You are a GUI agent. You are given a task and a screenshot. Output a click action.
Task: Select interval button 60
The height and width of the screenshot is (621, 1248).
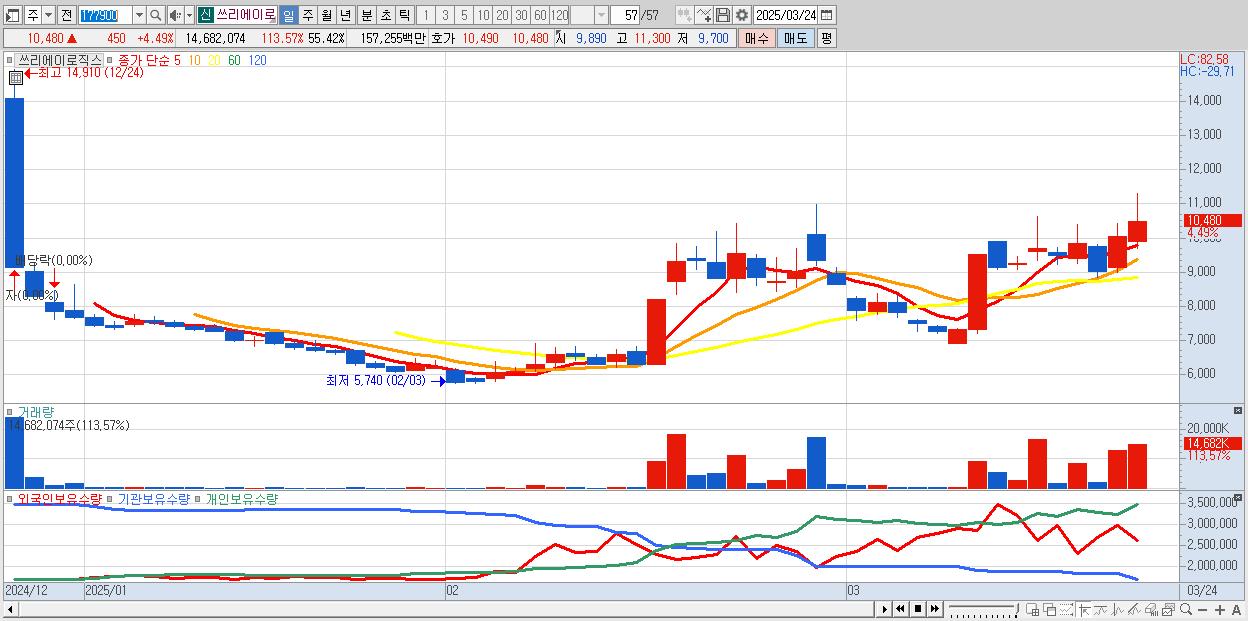click(x=540, y=15)
